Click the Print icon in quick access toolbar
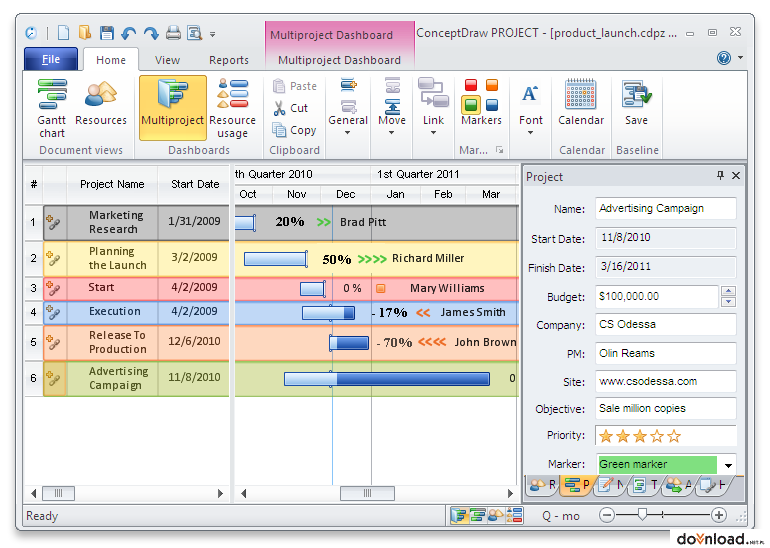Image resolution: width=770 pixels, height=548 pixels. pyautogui.click(x=173, y=33)
